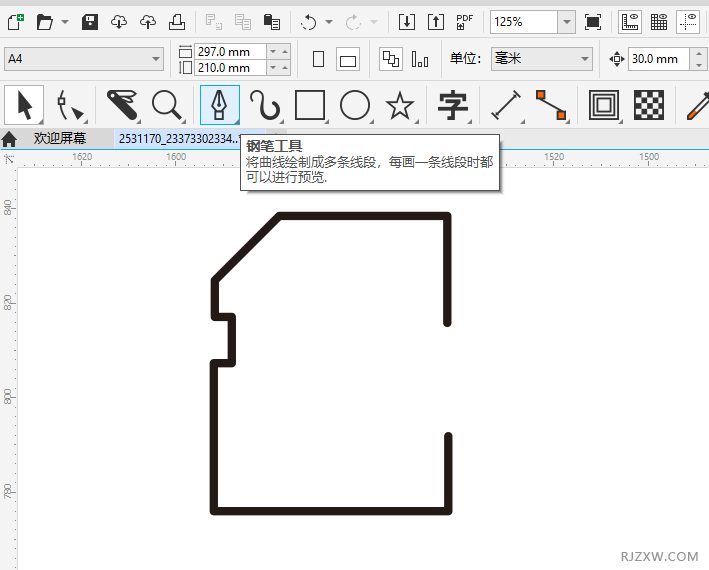
Task: Set page to landscape orientation
Action: 348,59
